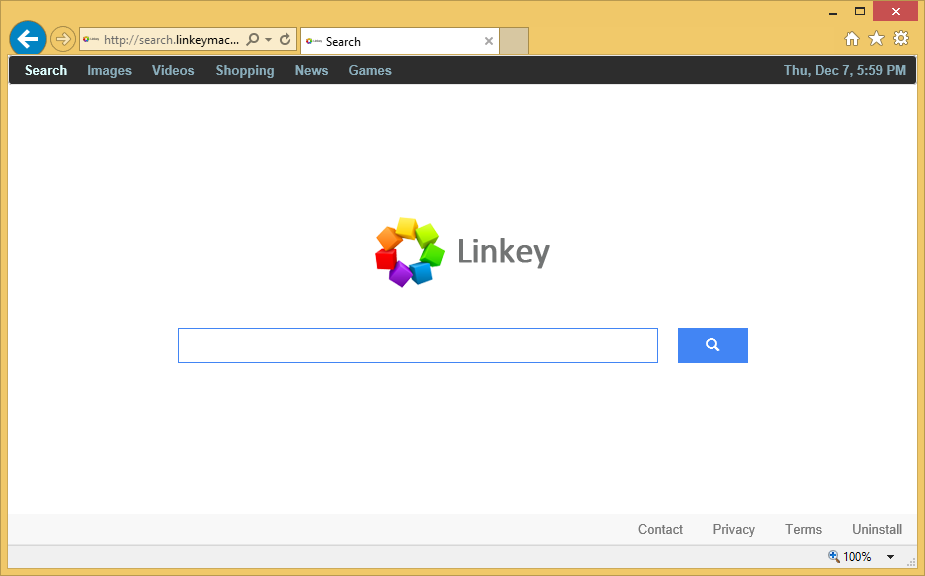Select Videos in the navigation bar
Image resolution: width=925 pixels, height=576 pixels.
tap(173, 70)
